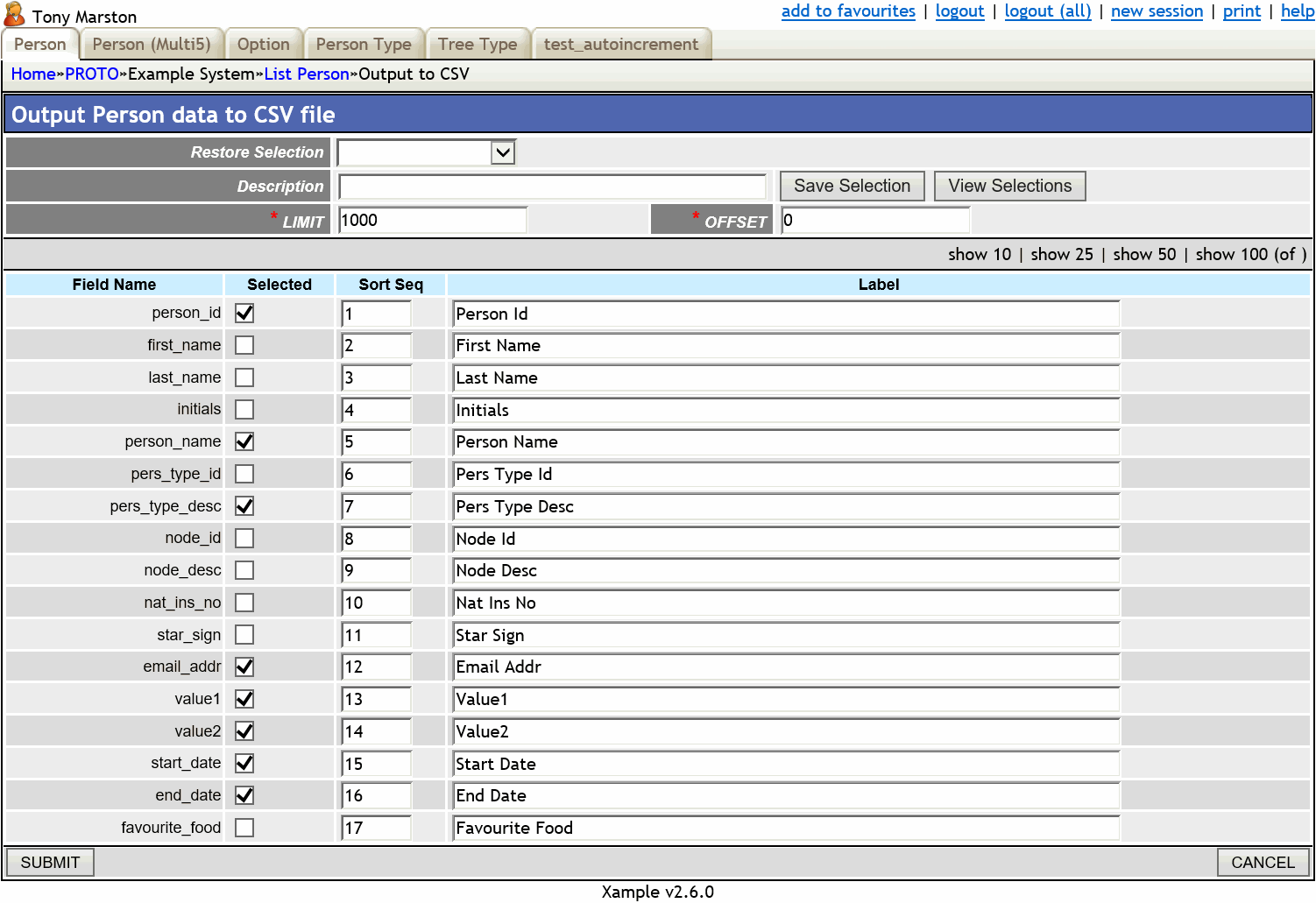
Task: Open the test_autoincrement tab
Action: click(x=622, y=43)
